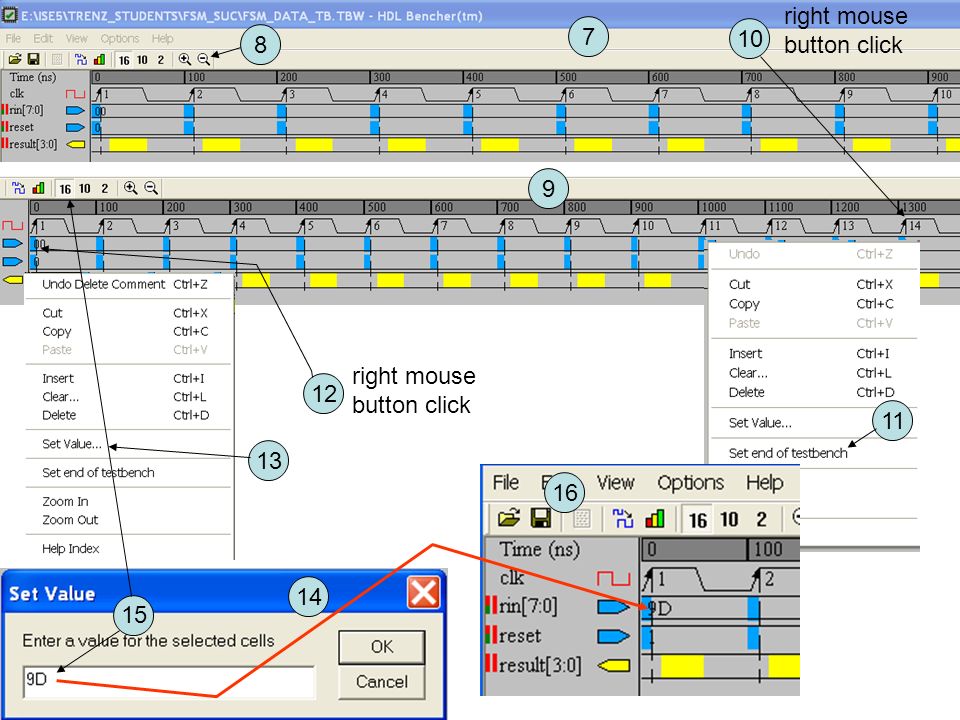This screenshot has width=960, height=720.
Task: Click the waveform icon in the enlarged bottom window
Action: click(623, 519)
